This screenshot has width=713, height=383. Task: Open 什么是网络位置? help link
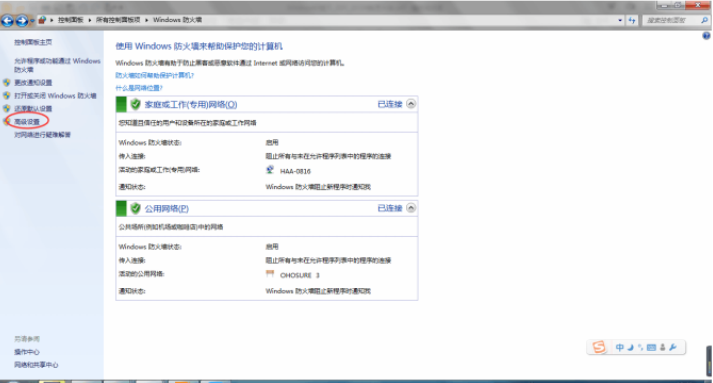click(139, 88)
